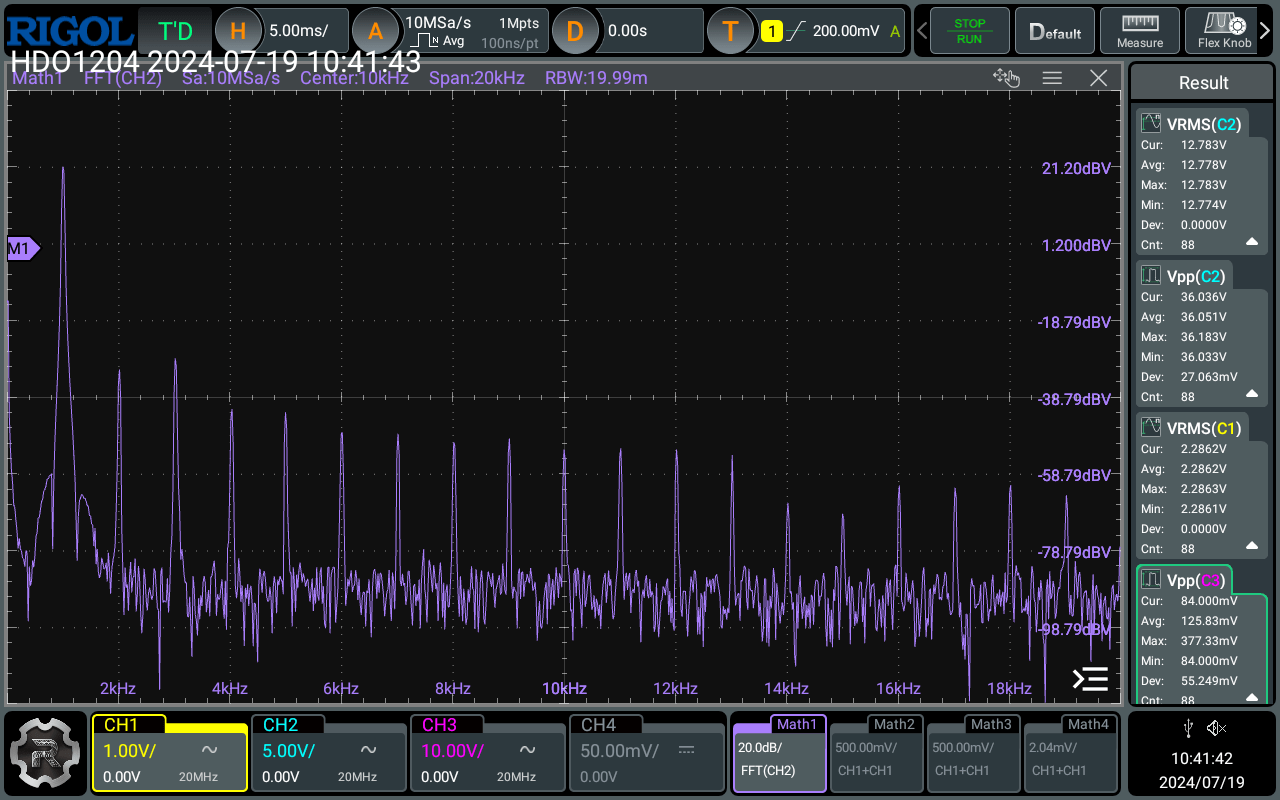The image size is (1280, 800).
Task: Click the CH3 AC coupling icon
Action: click(528, 750)
